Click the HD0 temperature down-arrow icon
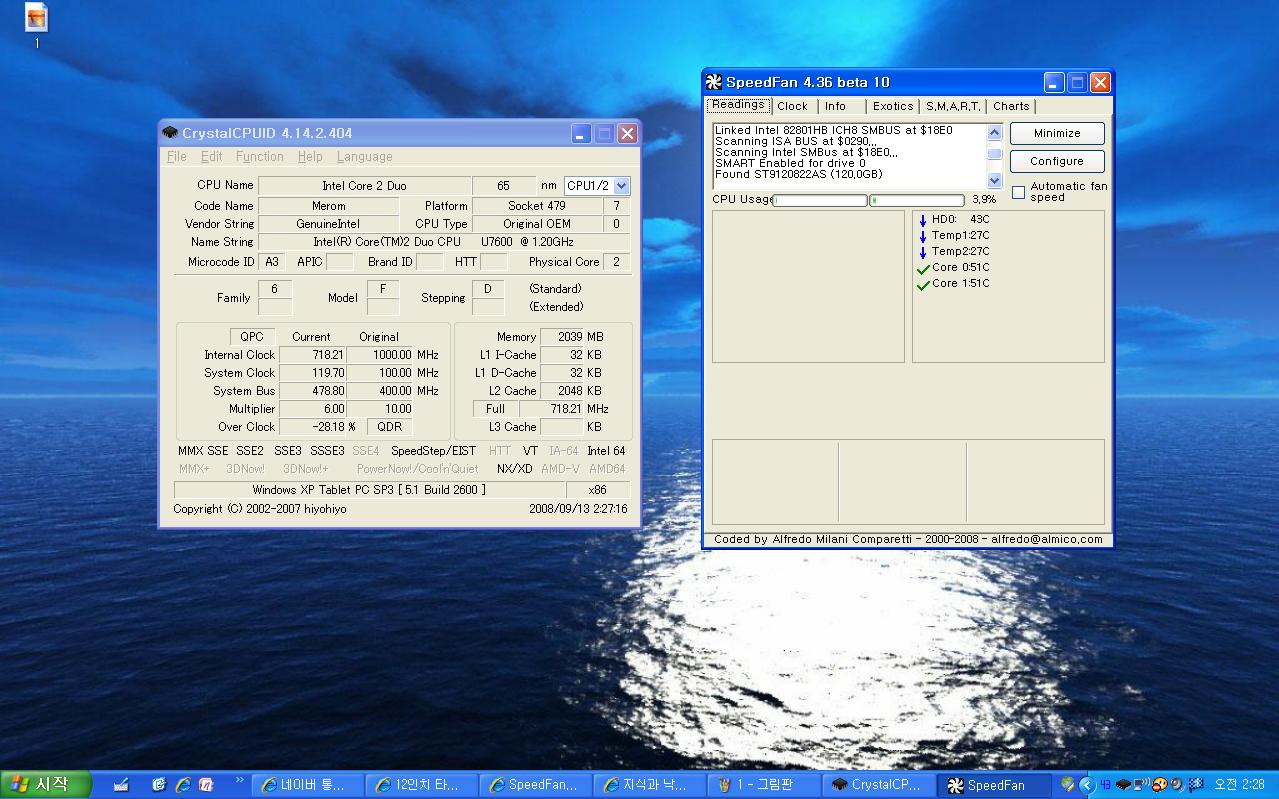Image resolution: width=1279 pixels, height=799 pixels. [x=922, y=220]
